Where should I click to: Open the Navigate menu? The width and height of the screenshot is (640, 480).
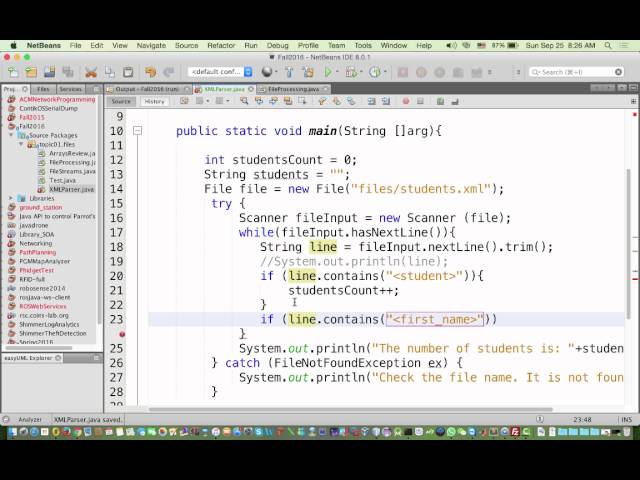pyautogui.click(x=151, y=45)
